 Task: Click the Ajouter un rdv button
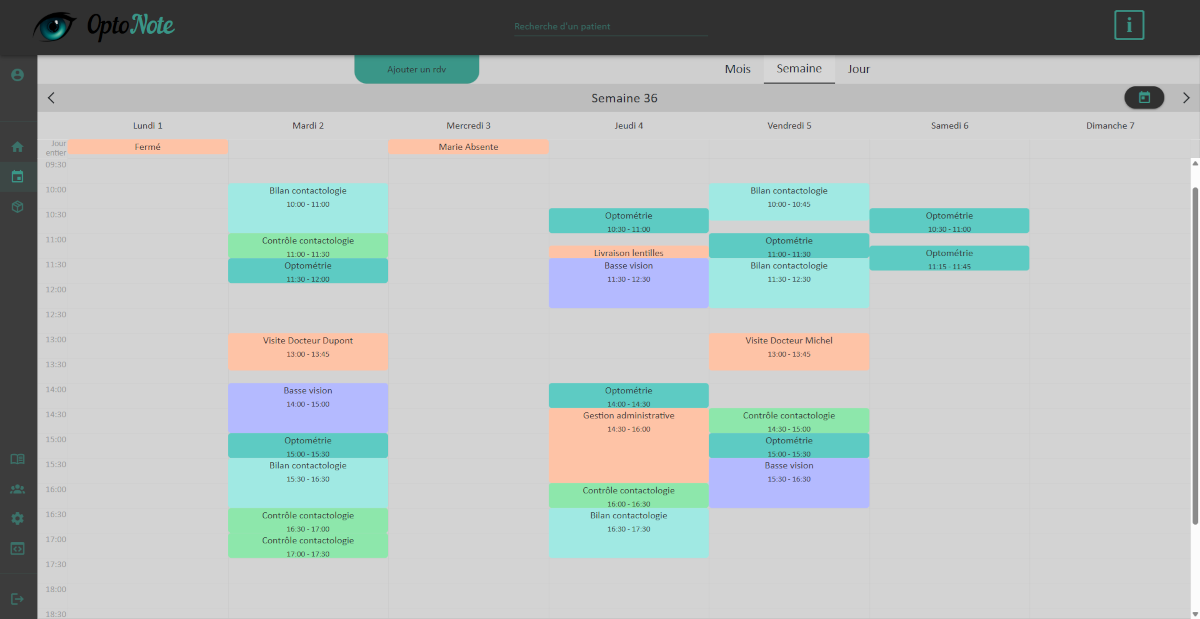click(416, 69)
